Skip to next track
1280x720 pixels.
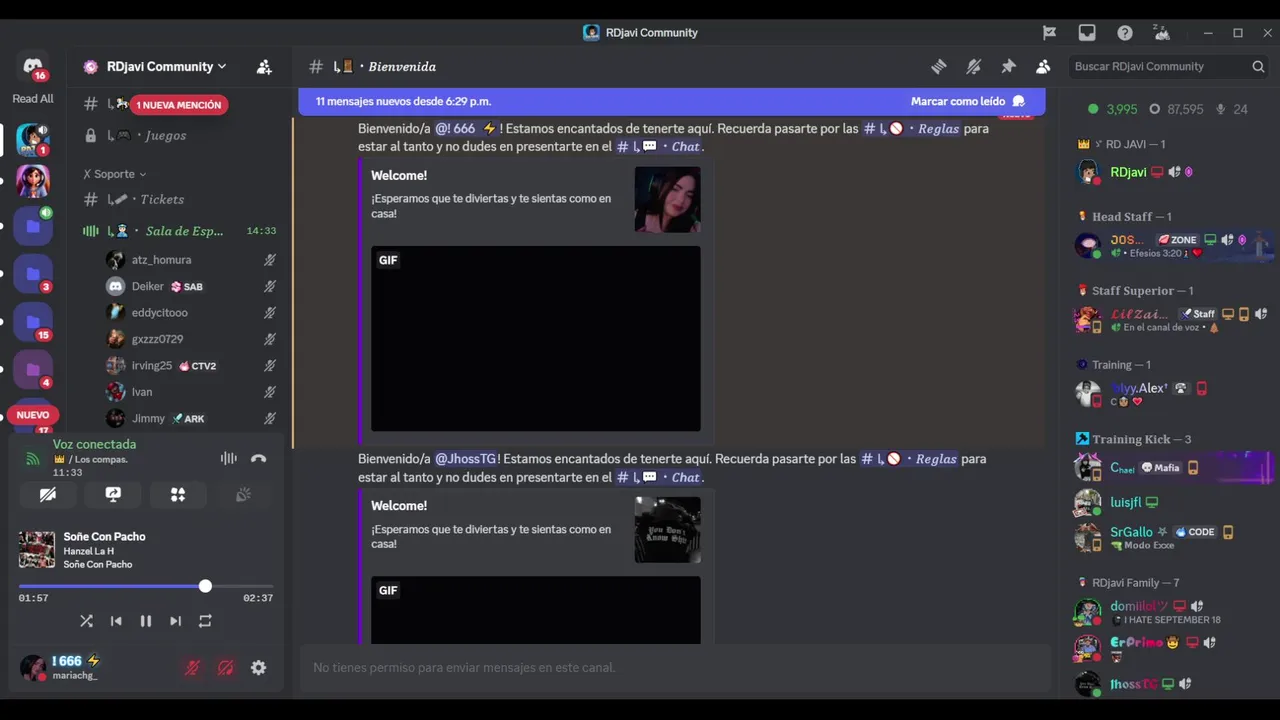click(x=175, y=621)
